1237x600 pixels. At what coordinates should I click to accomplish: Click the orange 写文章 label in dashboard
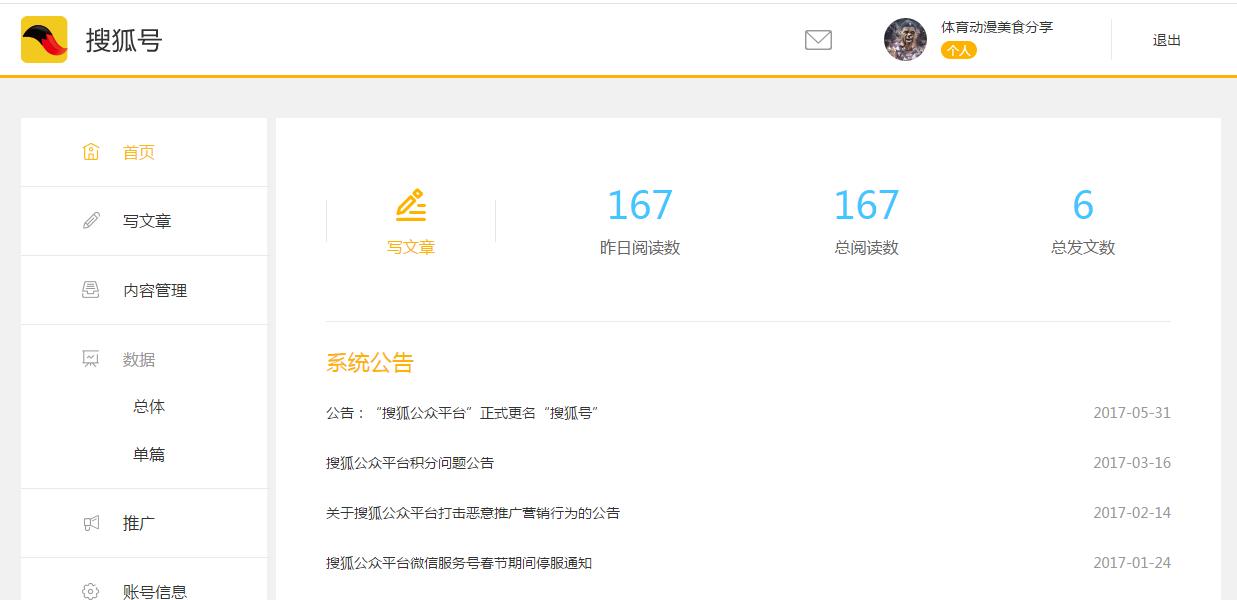pos(411,248)
